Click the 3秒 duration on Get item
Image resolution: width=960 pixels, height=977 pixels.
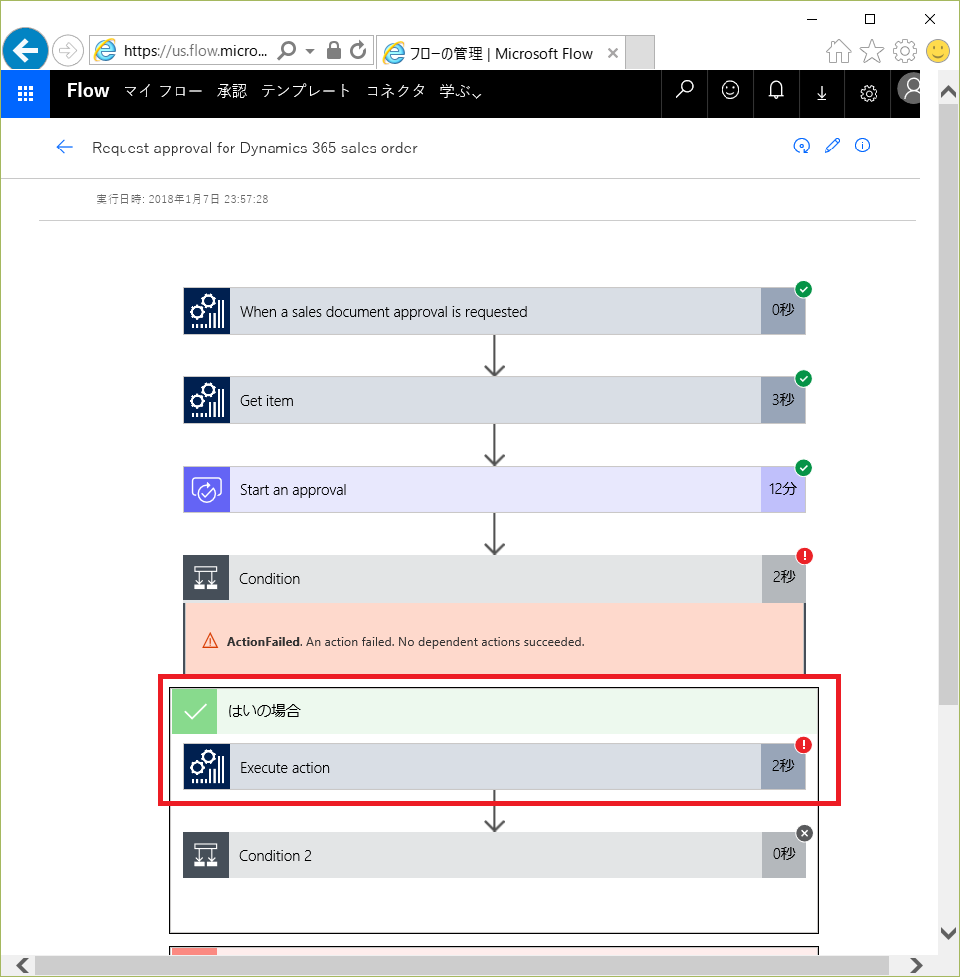[783, 400]
